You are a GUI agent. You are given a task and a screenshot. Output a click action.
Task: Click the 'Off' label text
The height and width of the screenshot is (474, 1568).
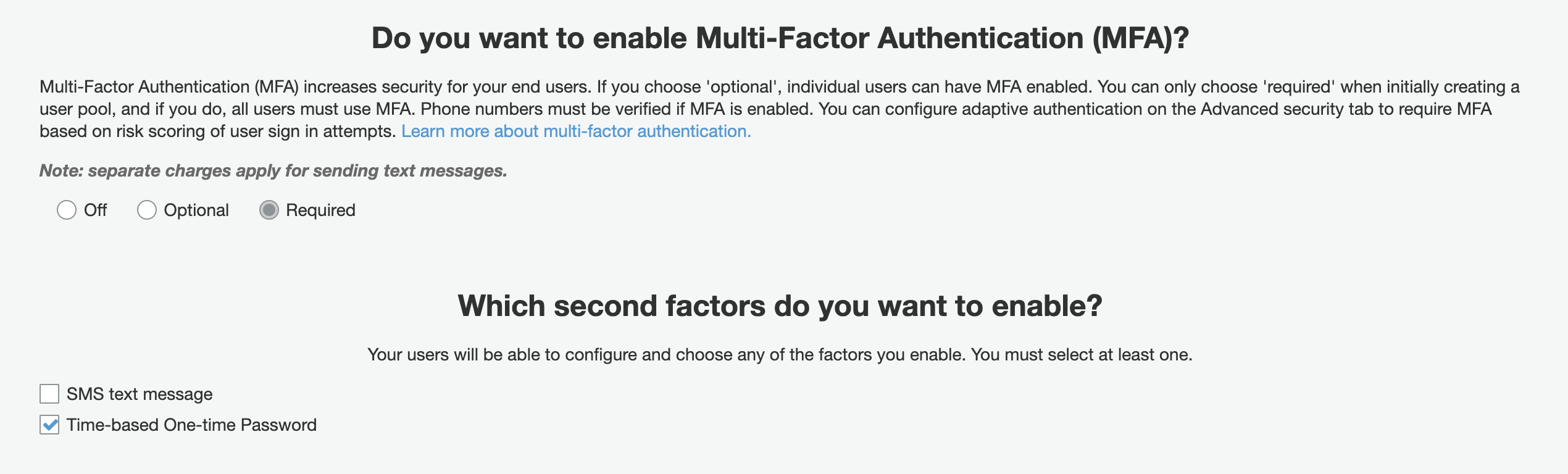pyautogui.click(x=95, y=210)
